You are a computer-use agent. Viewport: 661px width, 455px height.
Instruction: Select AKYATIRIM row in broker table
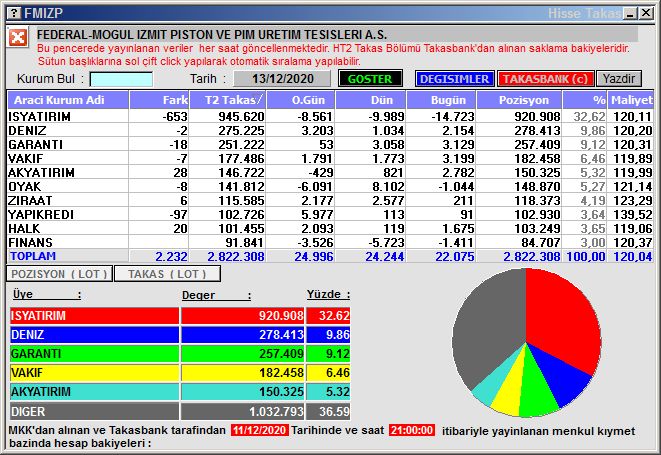330,172
